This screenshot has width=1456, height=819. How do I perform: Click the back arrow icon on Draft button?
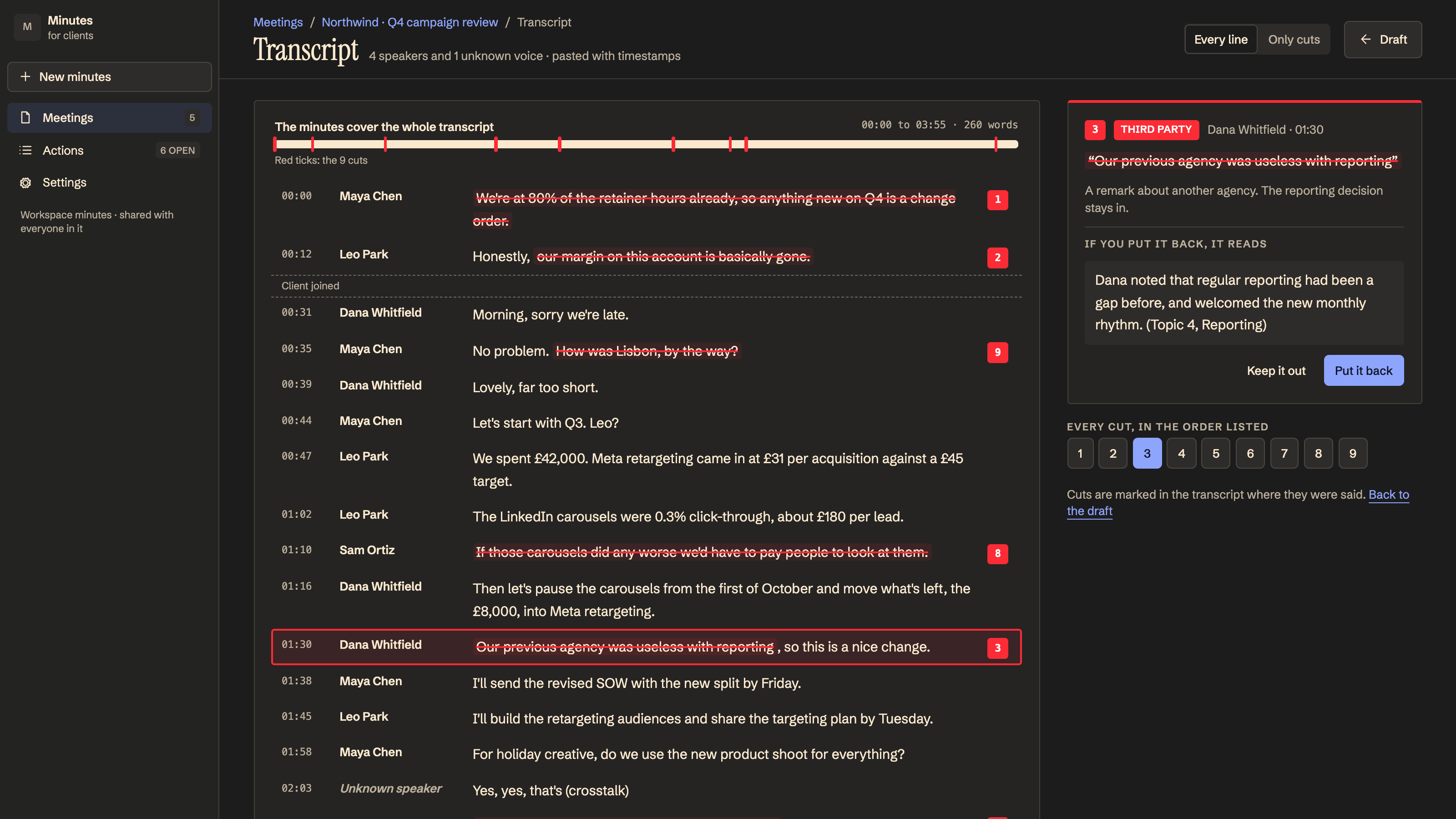[1365, 40]
